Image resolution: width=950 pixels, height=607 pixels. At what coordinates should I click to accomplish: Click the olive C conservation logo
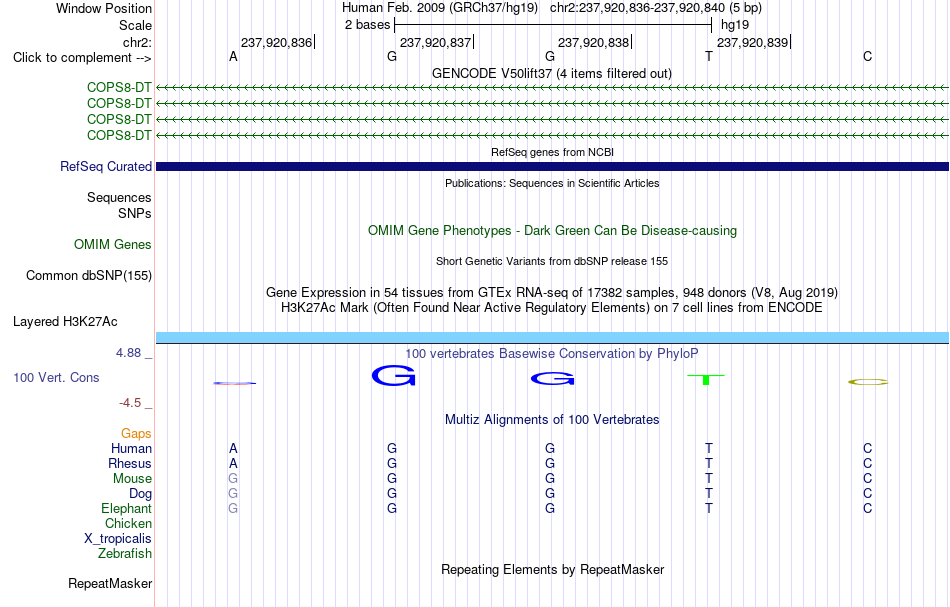(868, 382)
